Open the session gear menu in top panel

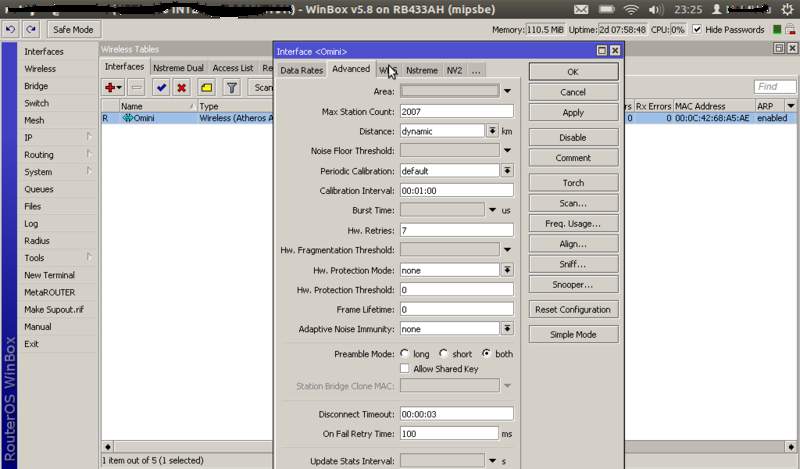click(x=787, y=9)
